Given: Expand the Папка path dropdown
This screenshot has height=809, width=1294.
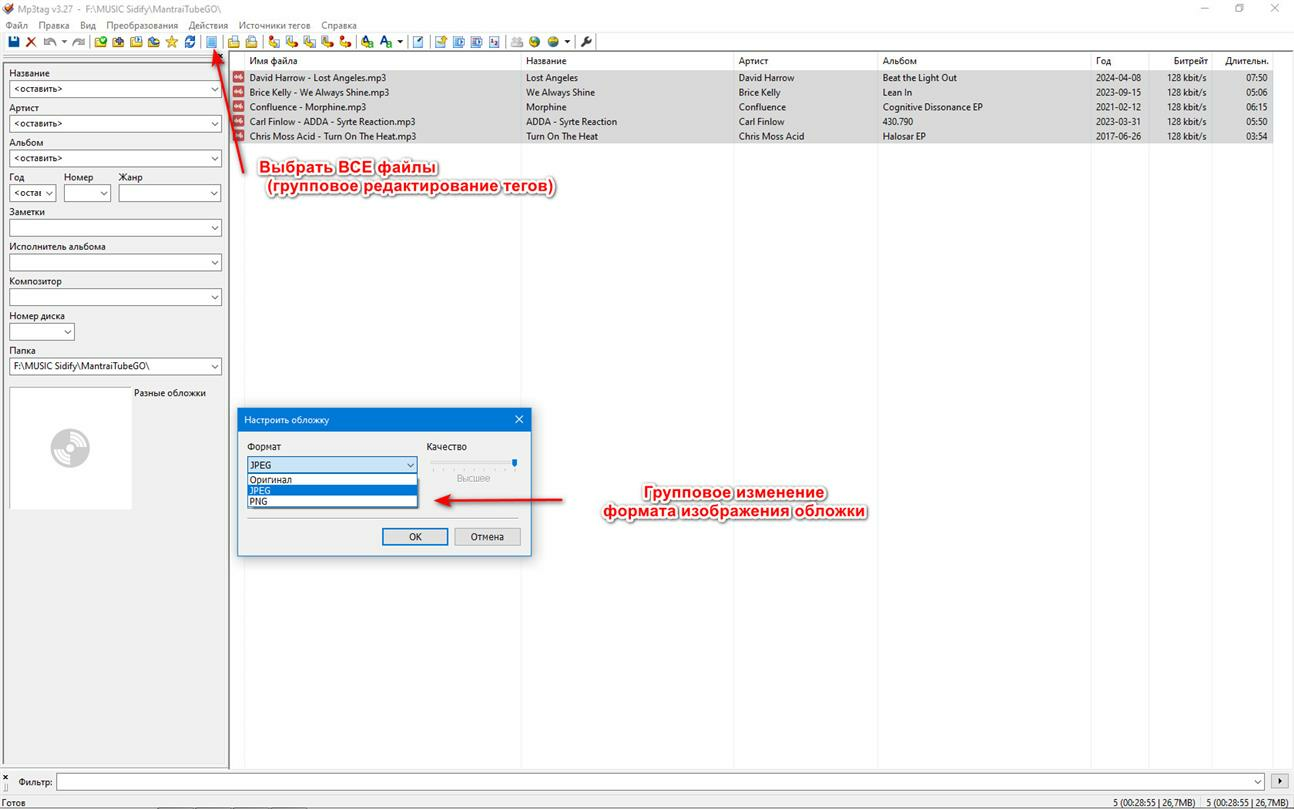Looking at the screenshot, I should [x=215, y=366].
